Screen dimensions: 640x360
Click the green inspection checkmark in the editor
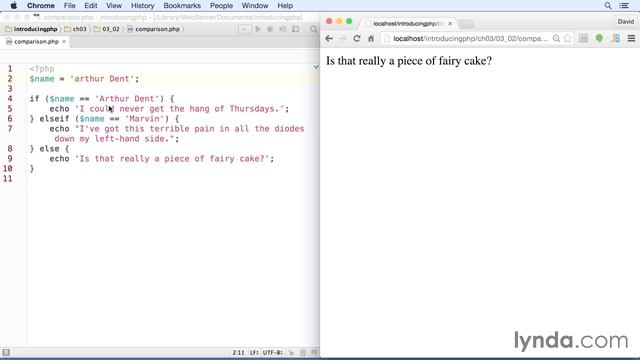(316, 67)
